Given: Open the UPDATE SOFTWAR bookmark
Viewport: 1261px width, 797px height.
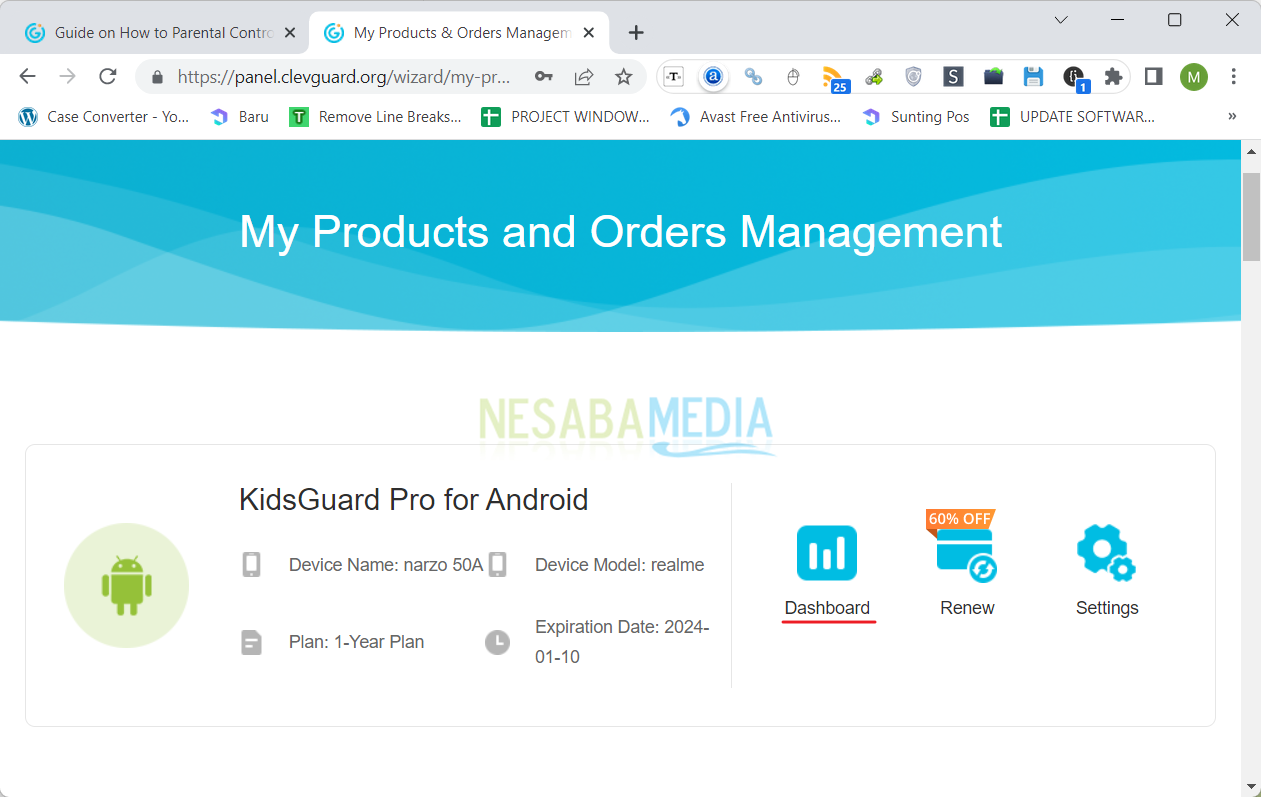Looking at the screenshot, I should point(1073,117).
